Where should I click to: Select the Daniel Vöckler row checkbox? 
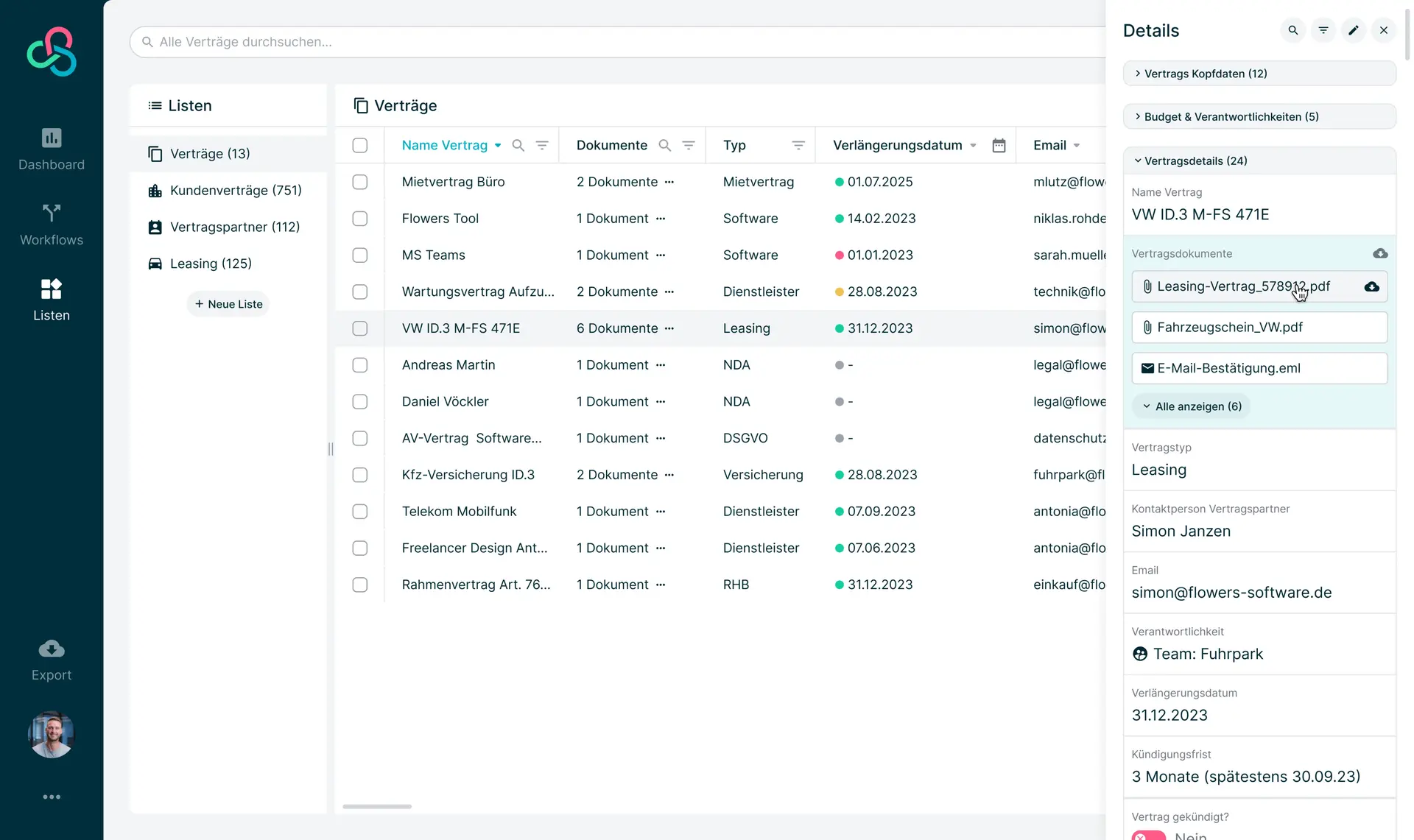click(359, 402)
